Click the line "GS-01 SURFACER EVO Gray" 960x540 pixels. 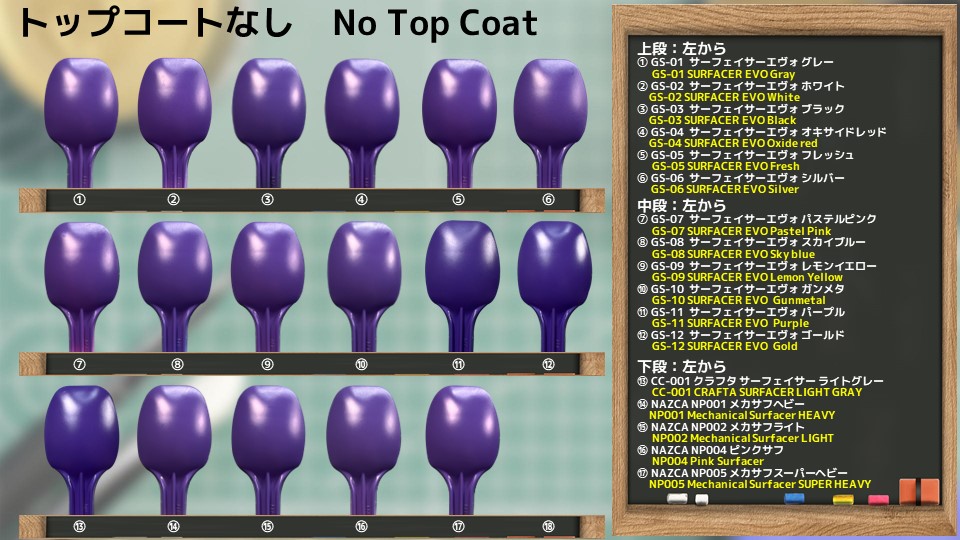click(x=723, y=74)
